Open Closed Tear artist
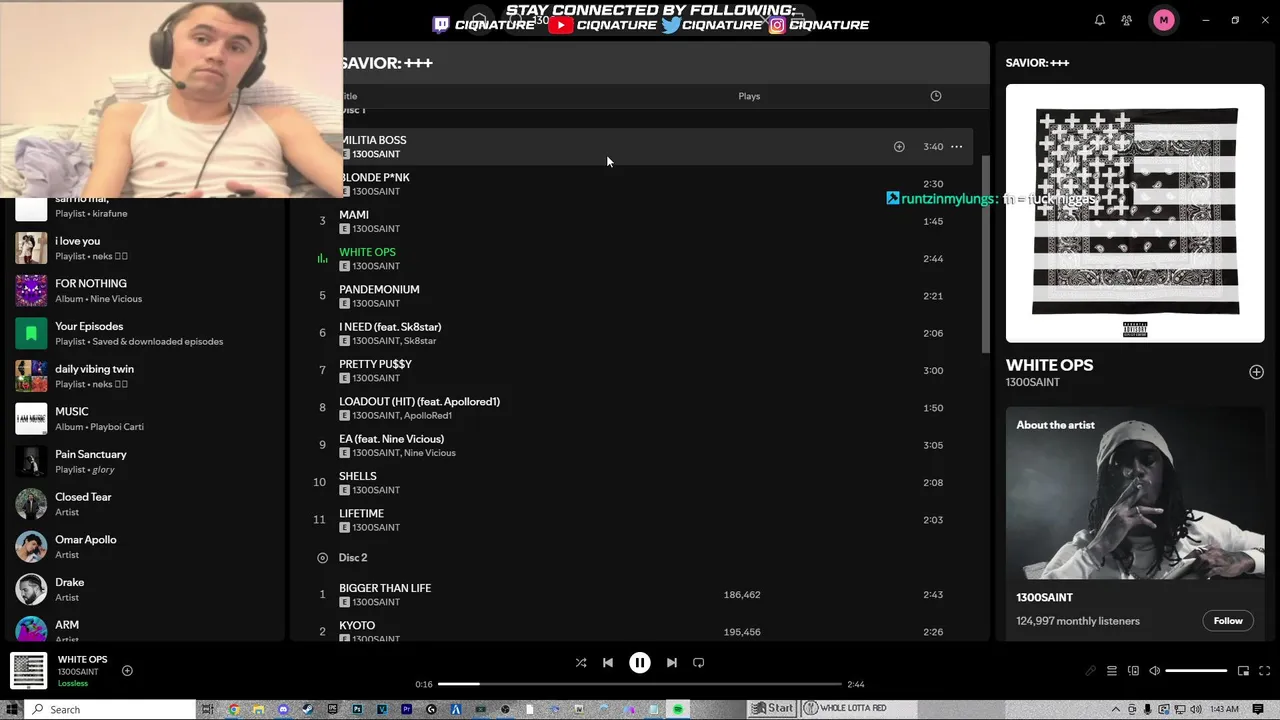The image size is (1280, 720). 145,504
